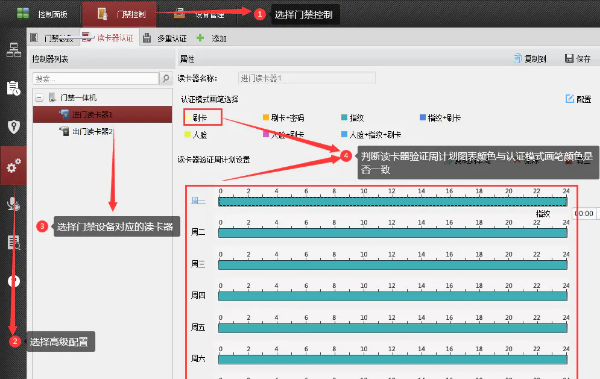Open 配置 edit icon for brushes
The image size is (600, 379).
pyautogui.click(x=569, y=99)
